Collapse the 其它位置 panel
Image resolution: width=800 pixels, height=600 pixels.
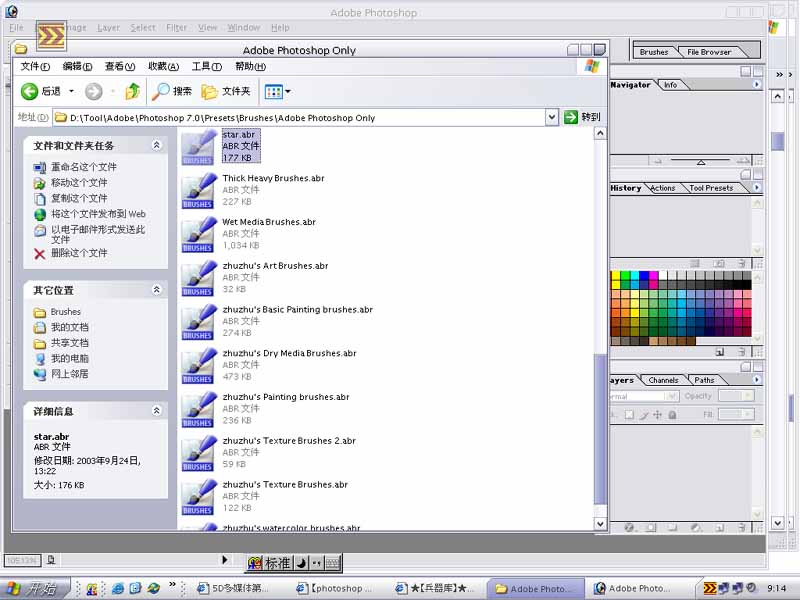point(157,290)
